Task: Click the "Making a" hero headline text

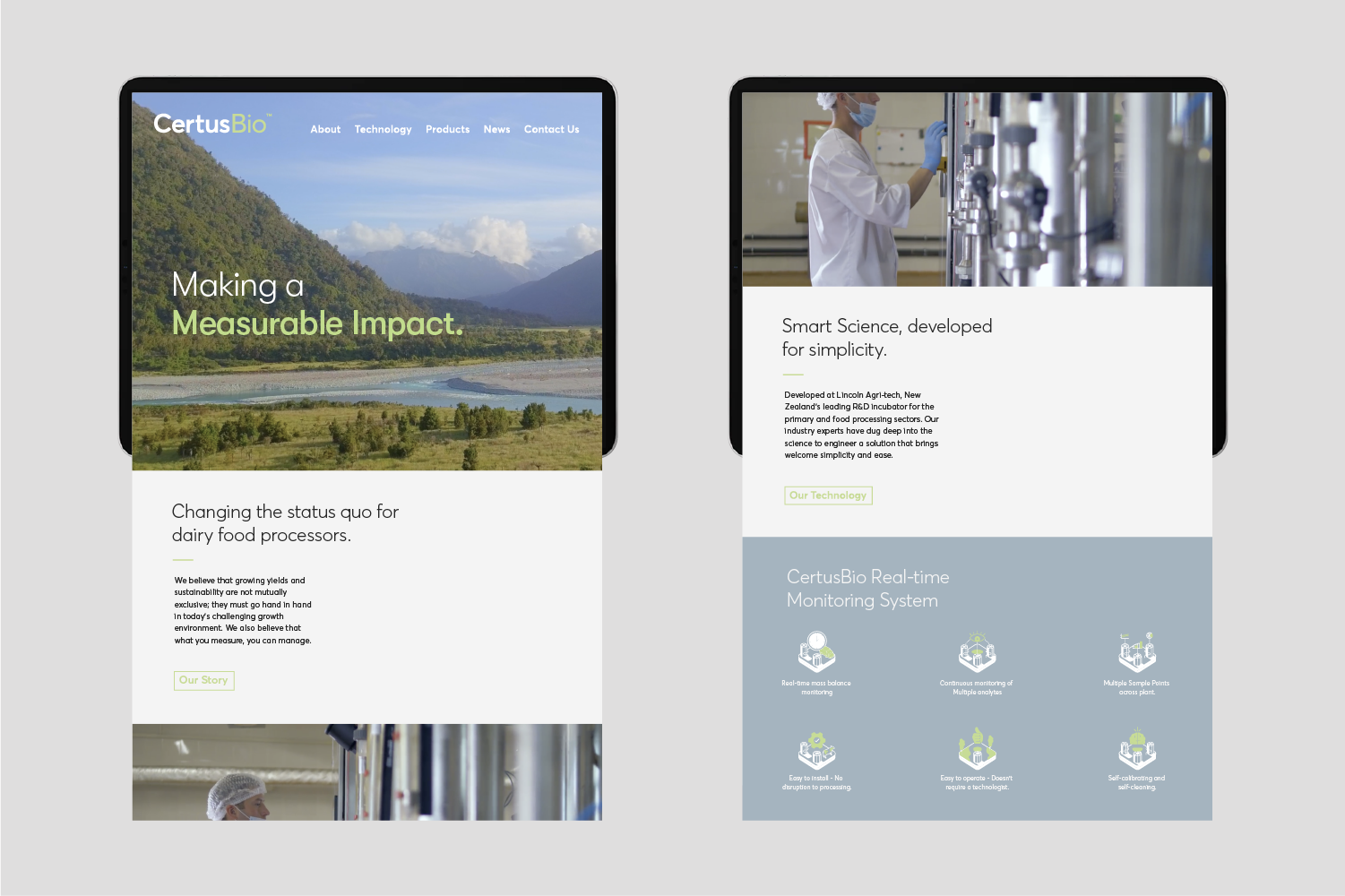Action: coord(237,285)
